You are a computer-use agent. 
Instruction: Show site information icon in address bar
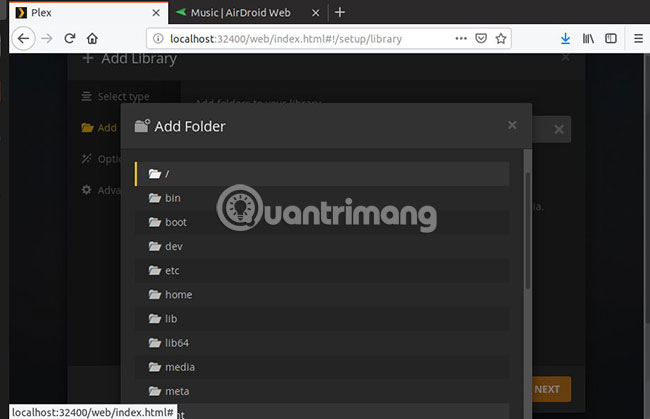(158, 39)
